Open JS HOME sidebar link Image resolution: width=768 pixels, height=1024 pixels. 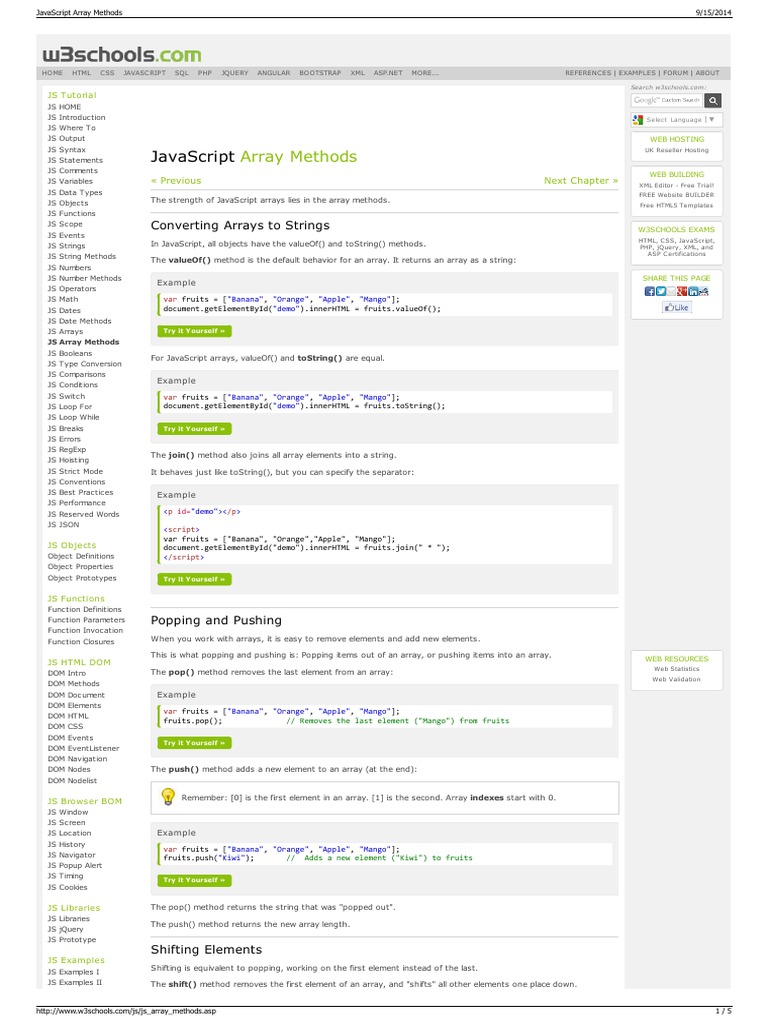click(x=65, y=107)
